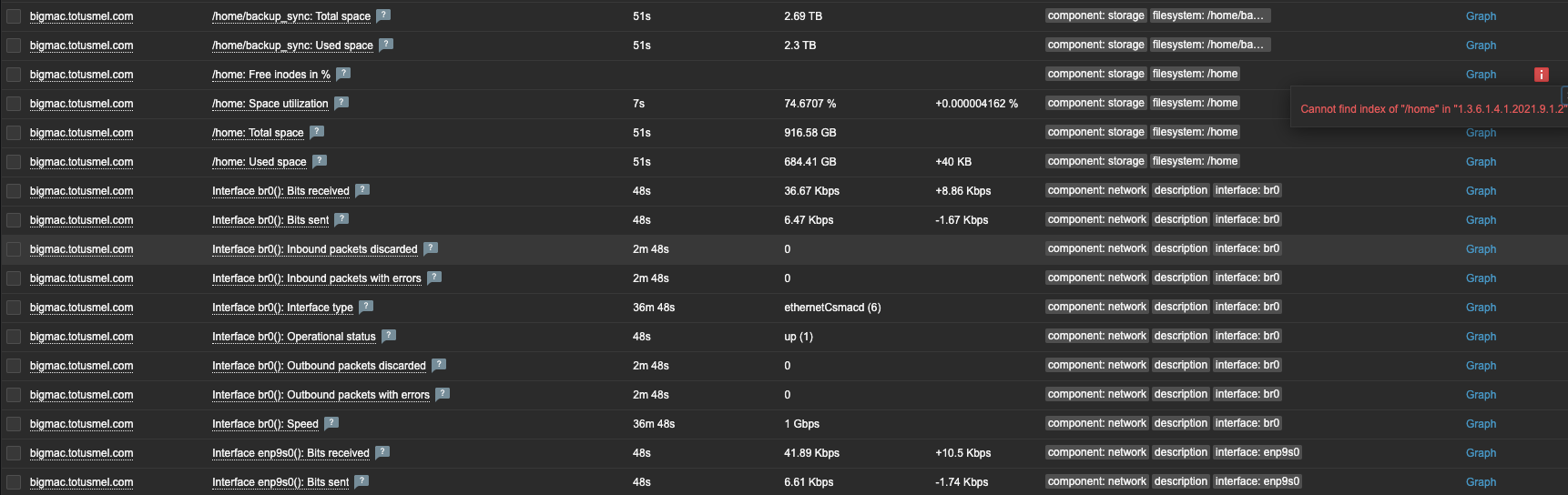Click help icon beside /home: Free inodes in %

coord(343,74)
